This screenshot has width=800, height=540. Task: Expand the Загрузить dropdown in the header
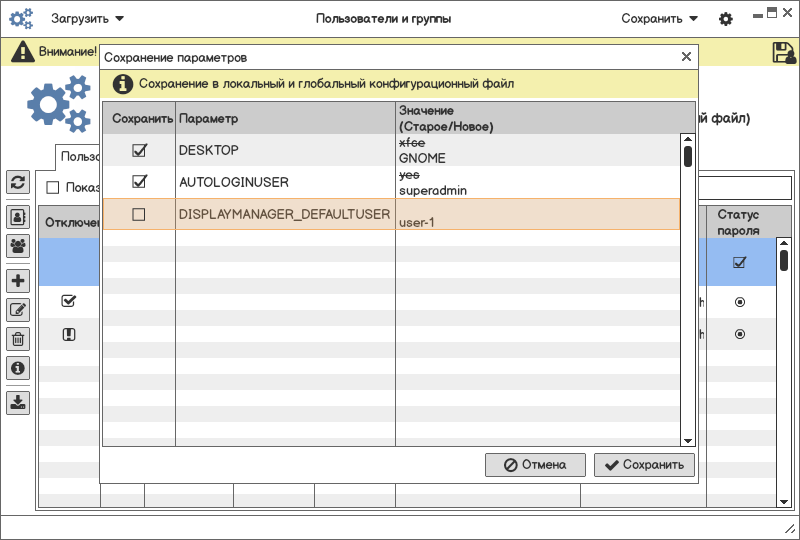point(88,19)
